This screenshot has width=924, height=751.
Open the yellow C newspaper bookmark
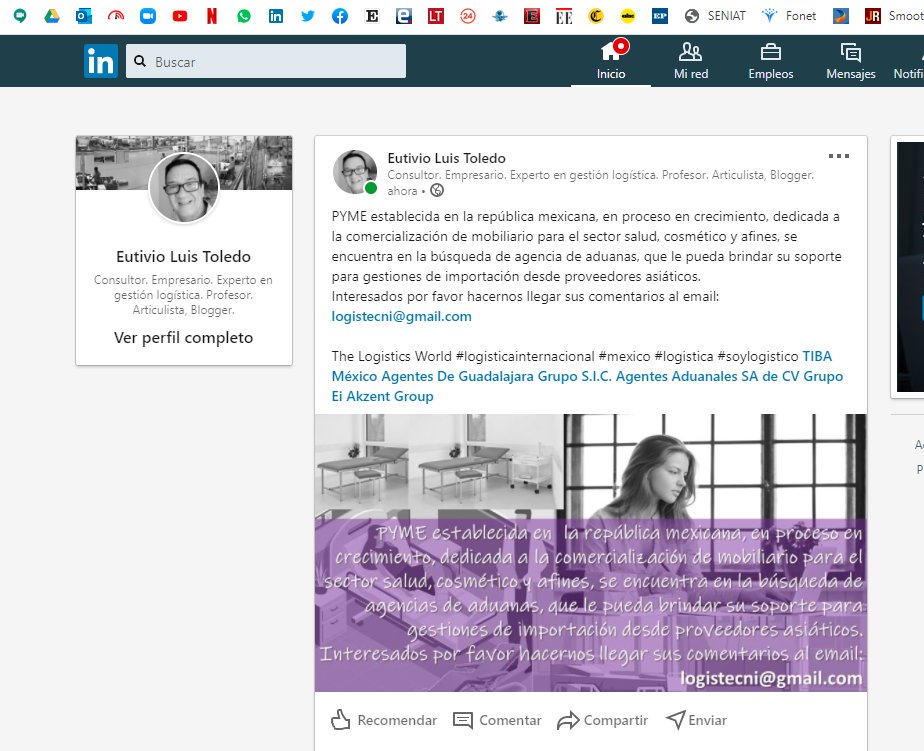pyautogui.click(x=596, y=16)
